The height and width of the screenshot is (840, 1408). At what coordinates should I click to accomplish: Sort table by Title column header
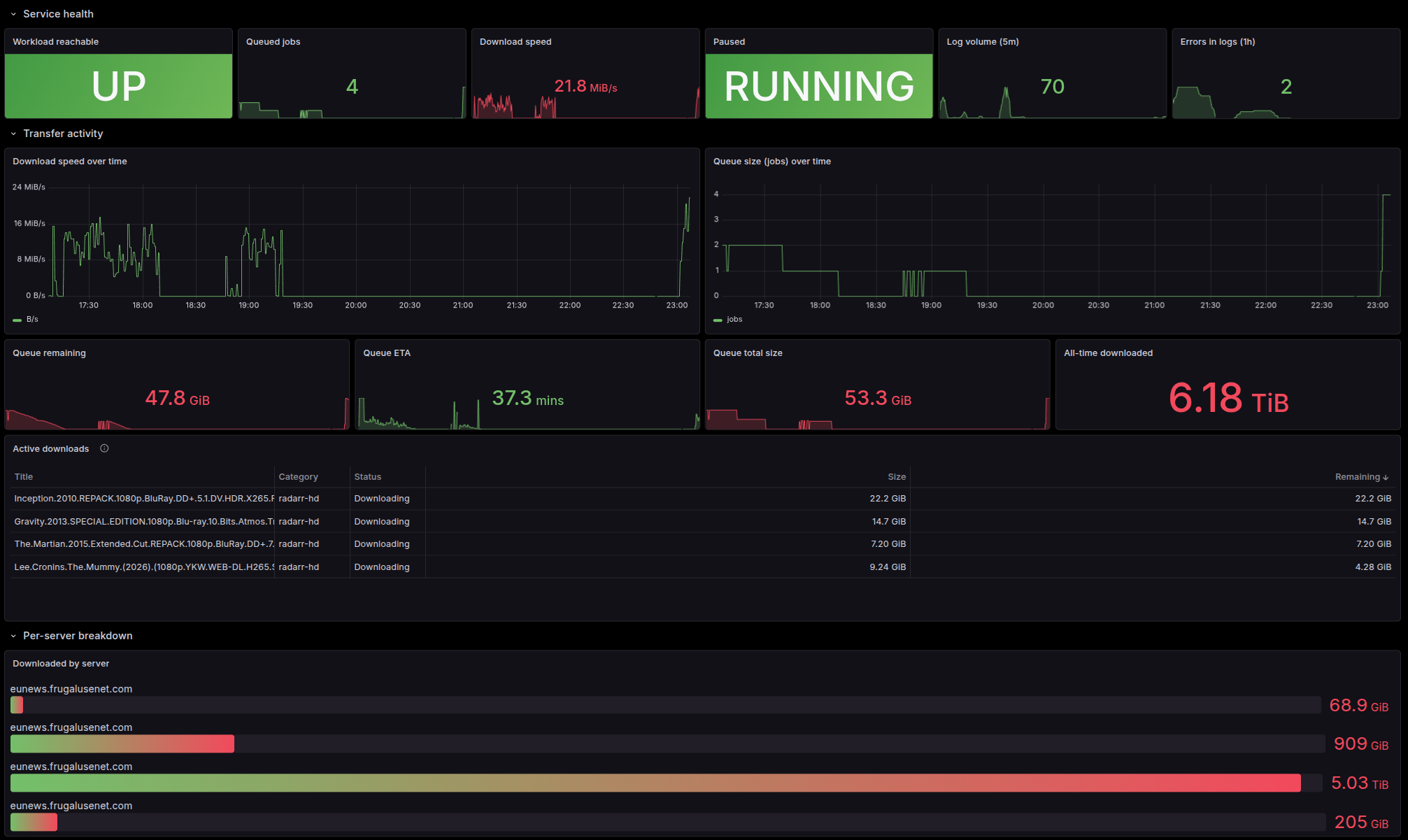(24, 477)
